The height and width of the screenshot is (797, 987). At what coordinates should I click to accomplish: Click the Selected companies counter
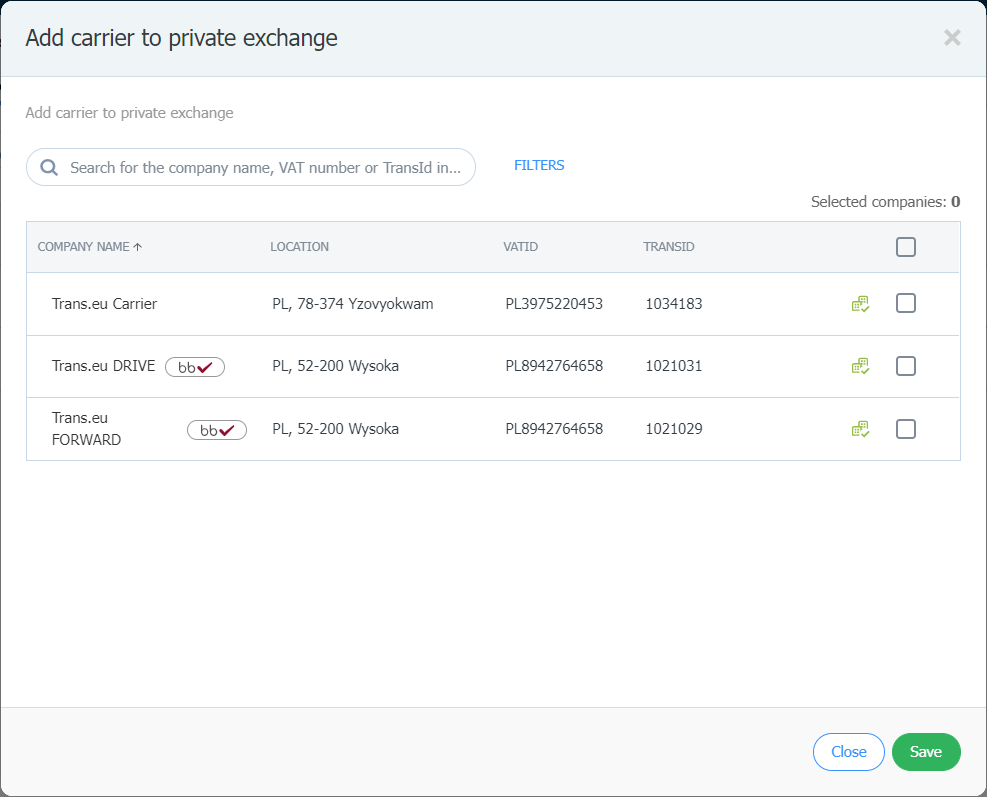(x=885, y=201)
